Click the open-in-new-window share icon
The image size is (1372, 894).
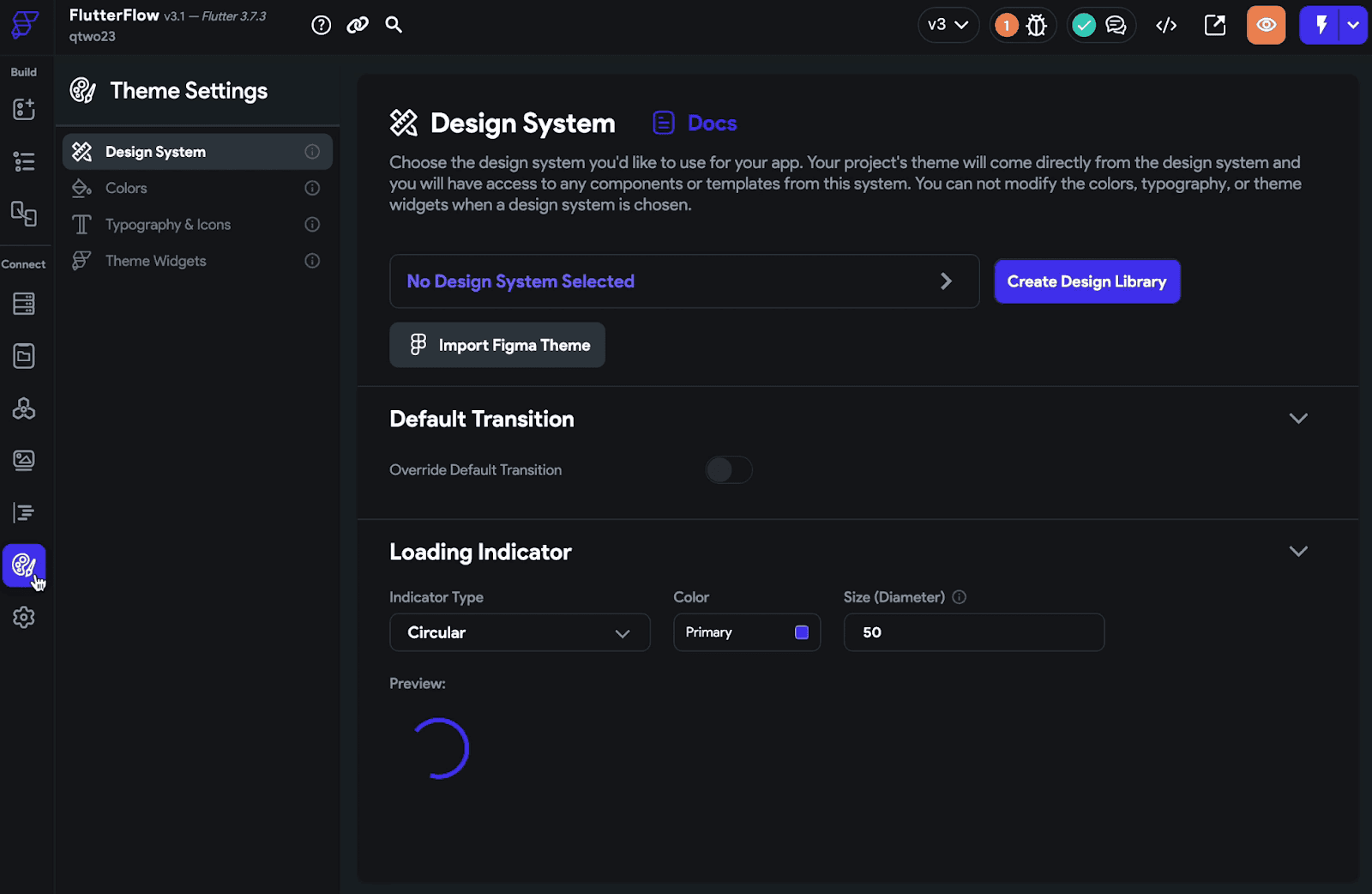1215,25
